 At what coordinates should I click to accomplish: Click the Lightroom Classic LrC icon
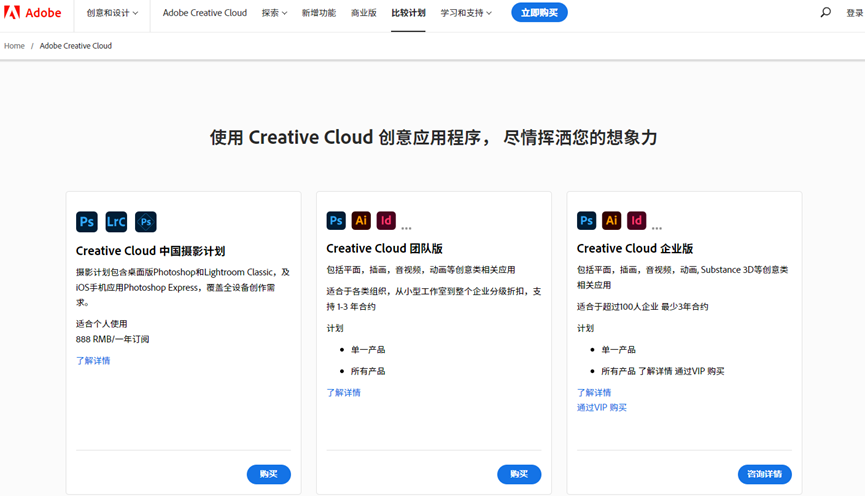pyautogui.click(x=116, y=222)
